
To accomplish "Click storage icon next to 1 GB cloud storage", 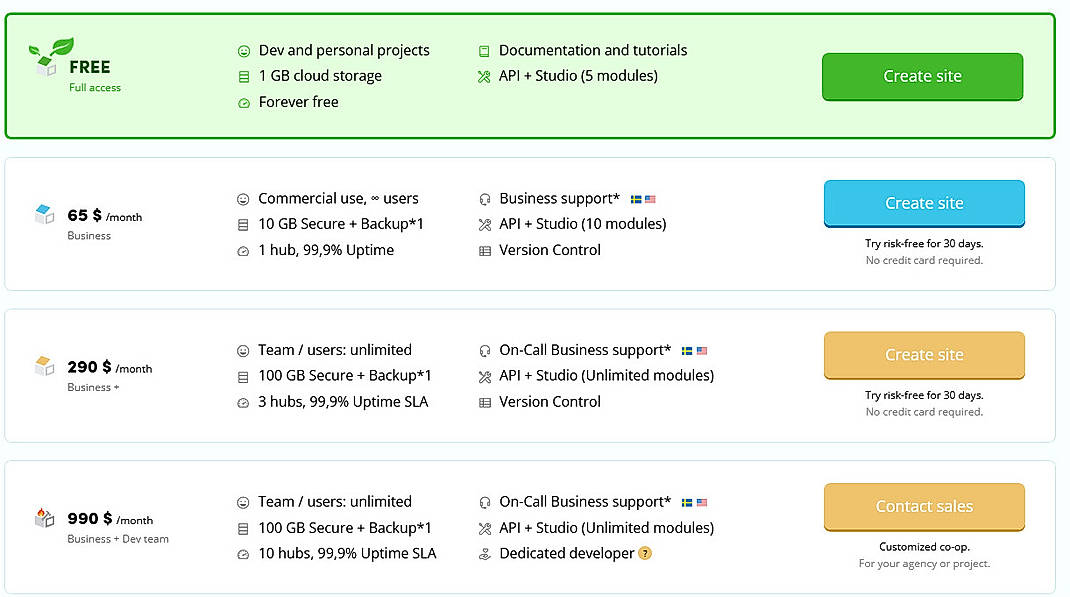I will pos(244,77).
